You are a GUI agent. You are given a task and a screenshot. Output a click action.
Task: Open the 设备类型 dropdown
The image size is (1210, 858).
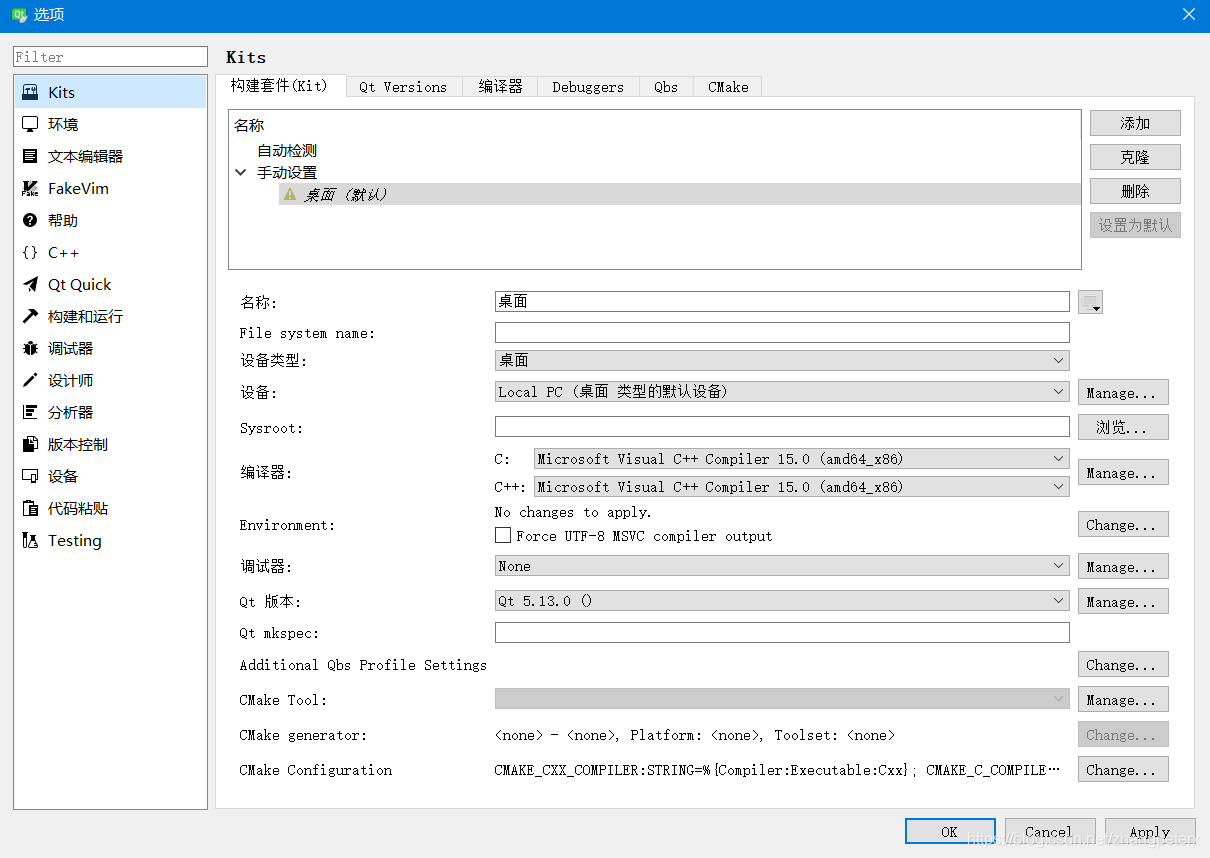(x=782, y=360)
